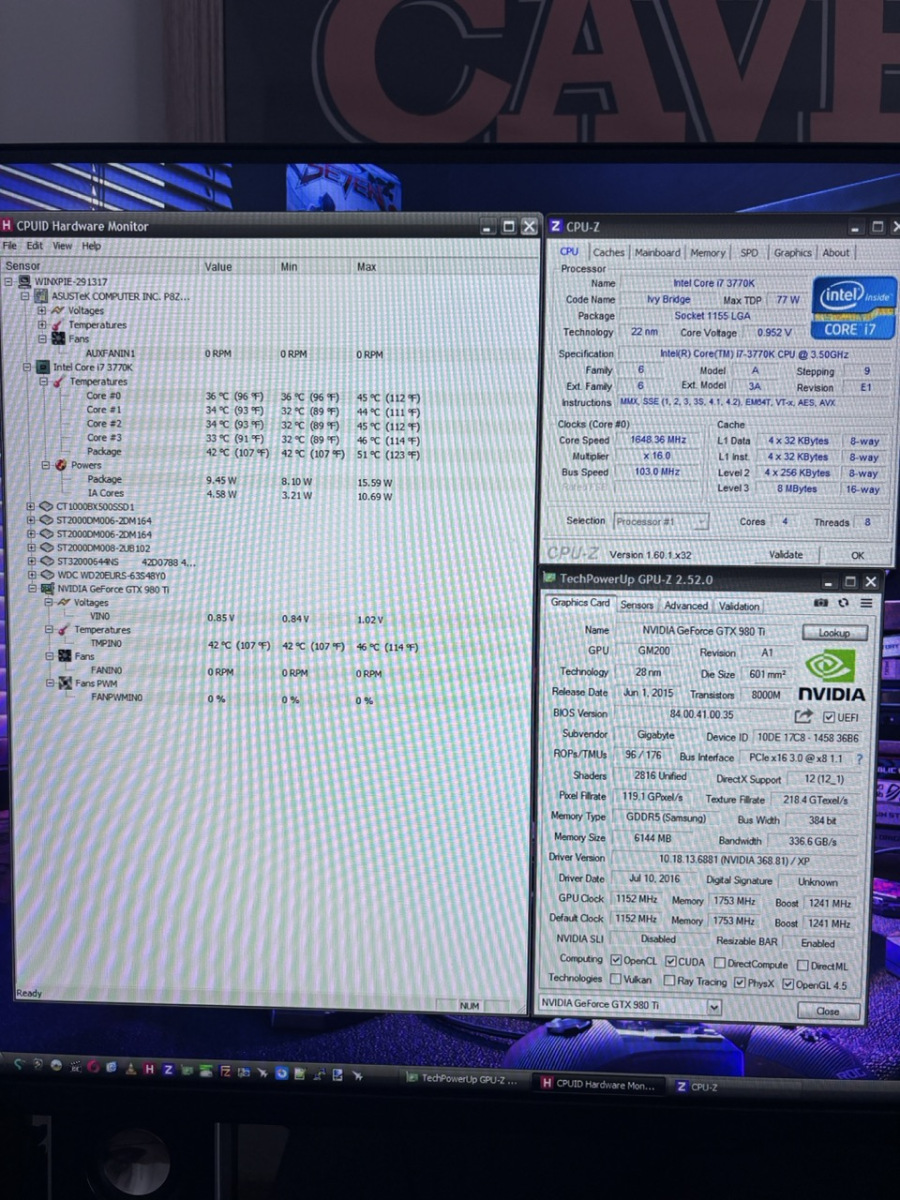The height and width of the screenshot is (1200, 900).
Task: Expand the CT1000BX500SSD1 drive node
Action: pyautogui.click(x=31, y=507)
